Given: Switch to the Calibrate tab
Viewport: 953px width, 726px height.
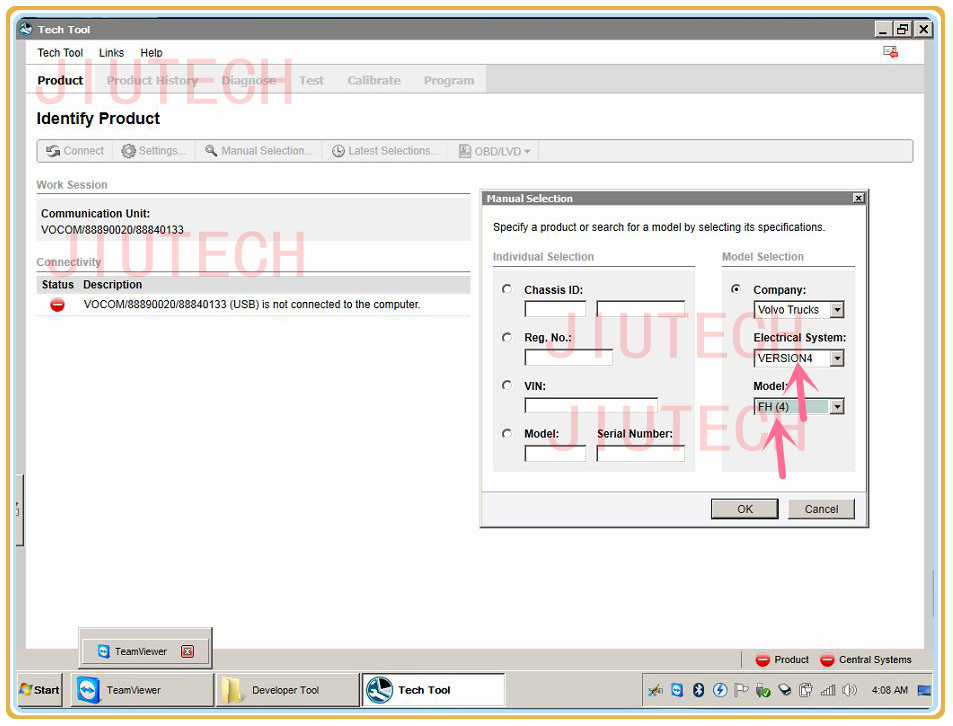Looking at the screenshot, I should click(x=374, y=81).
